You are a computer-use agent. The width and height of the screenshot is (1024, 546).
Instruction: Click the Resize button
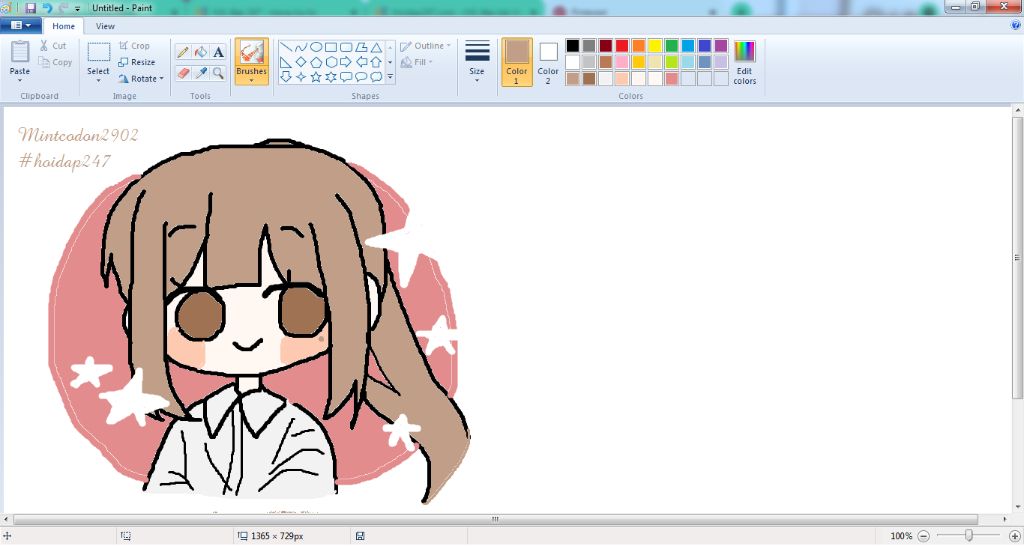click(136, 62)
